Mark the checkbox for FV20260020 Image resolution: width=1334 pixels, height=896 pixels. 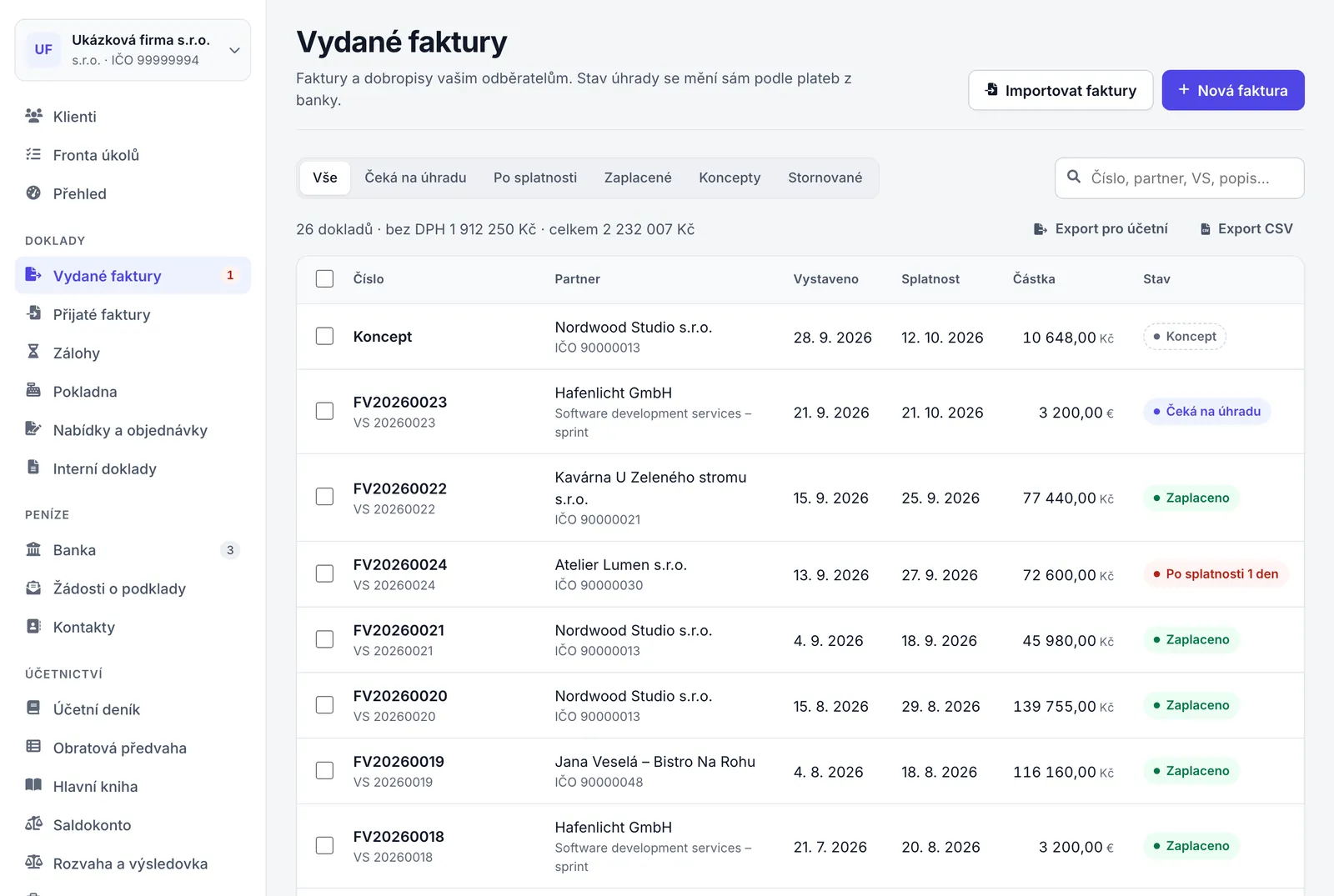click(x=324, y=705)
